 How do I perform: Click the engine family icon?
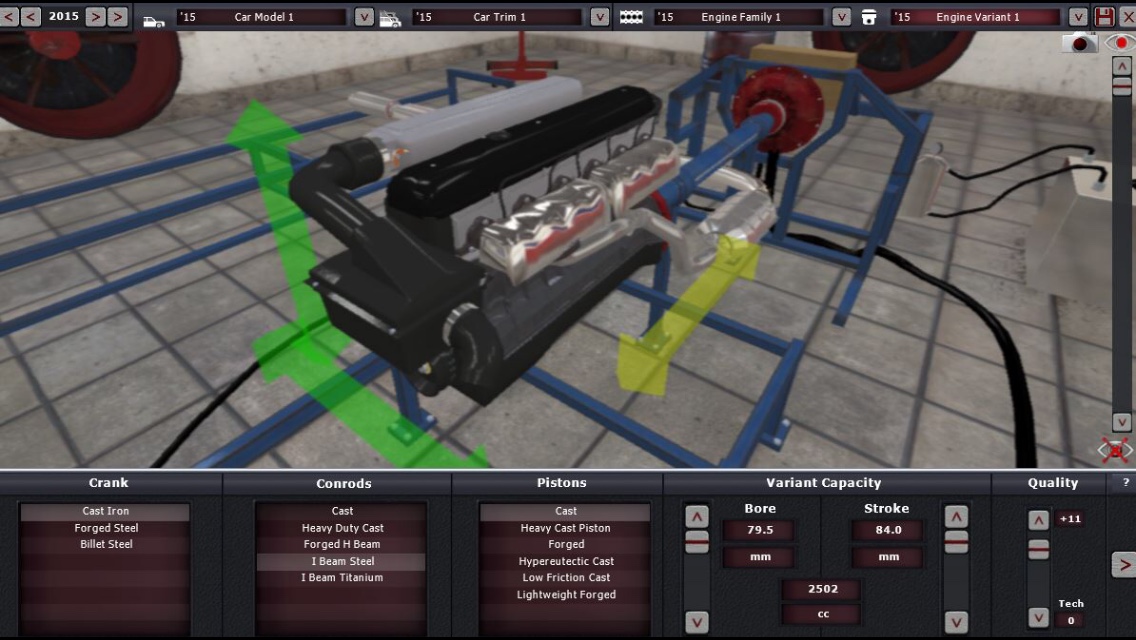631,17
